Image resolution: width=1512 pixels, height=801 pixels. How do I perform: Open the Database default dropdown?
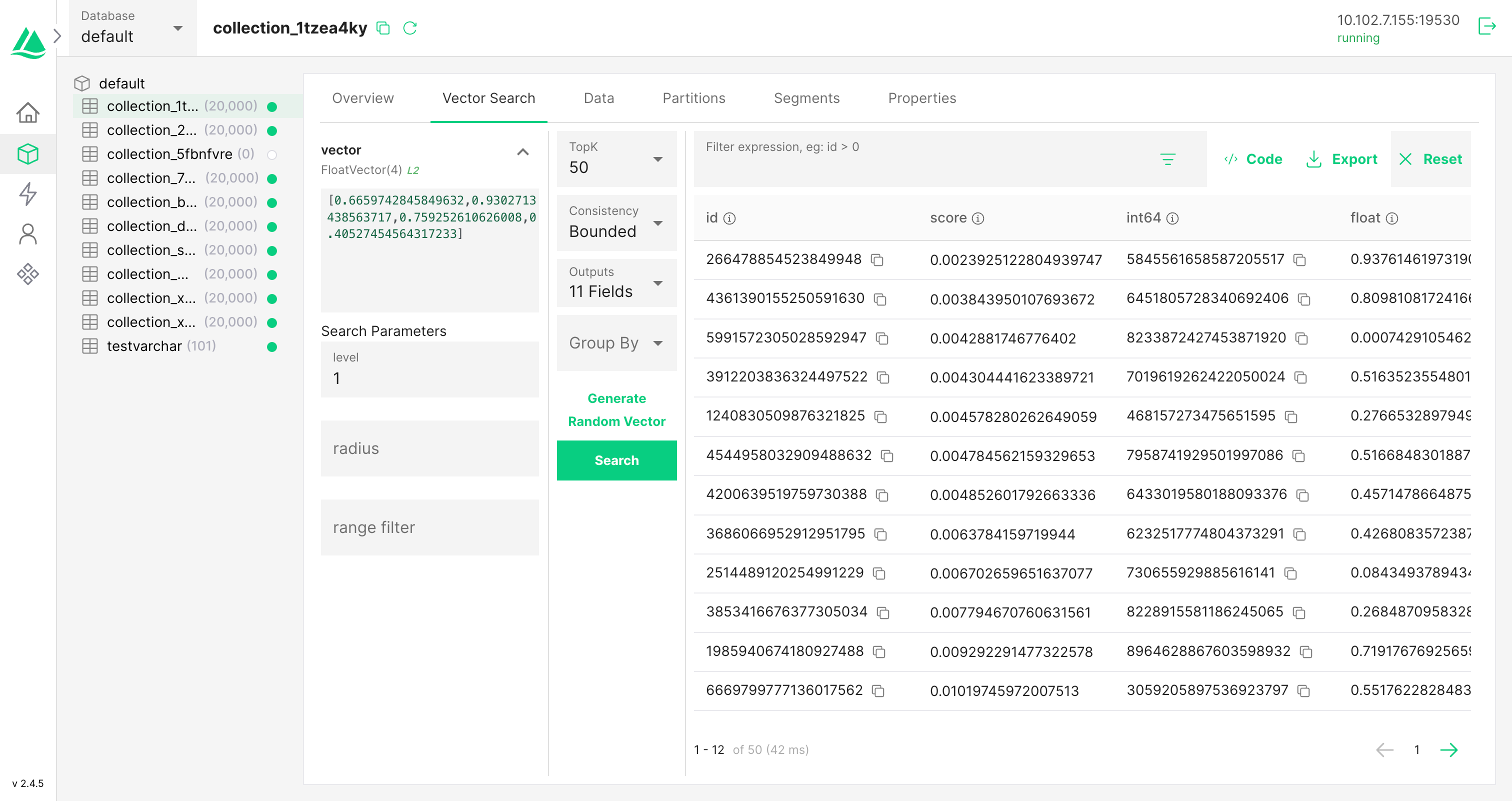click(x=132, y=28)
